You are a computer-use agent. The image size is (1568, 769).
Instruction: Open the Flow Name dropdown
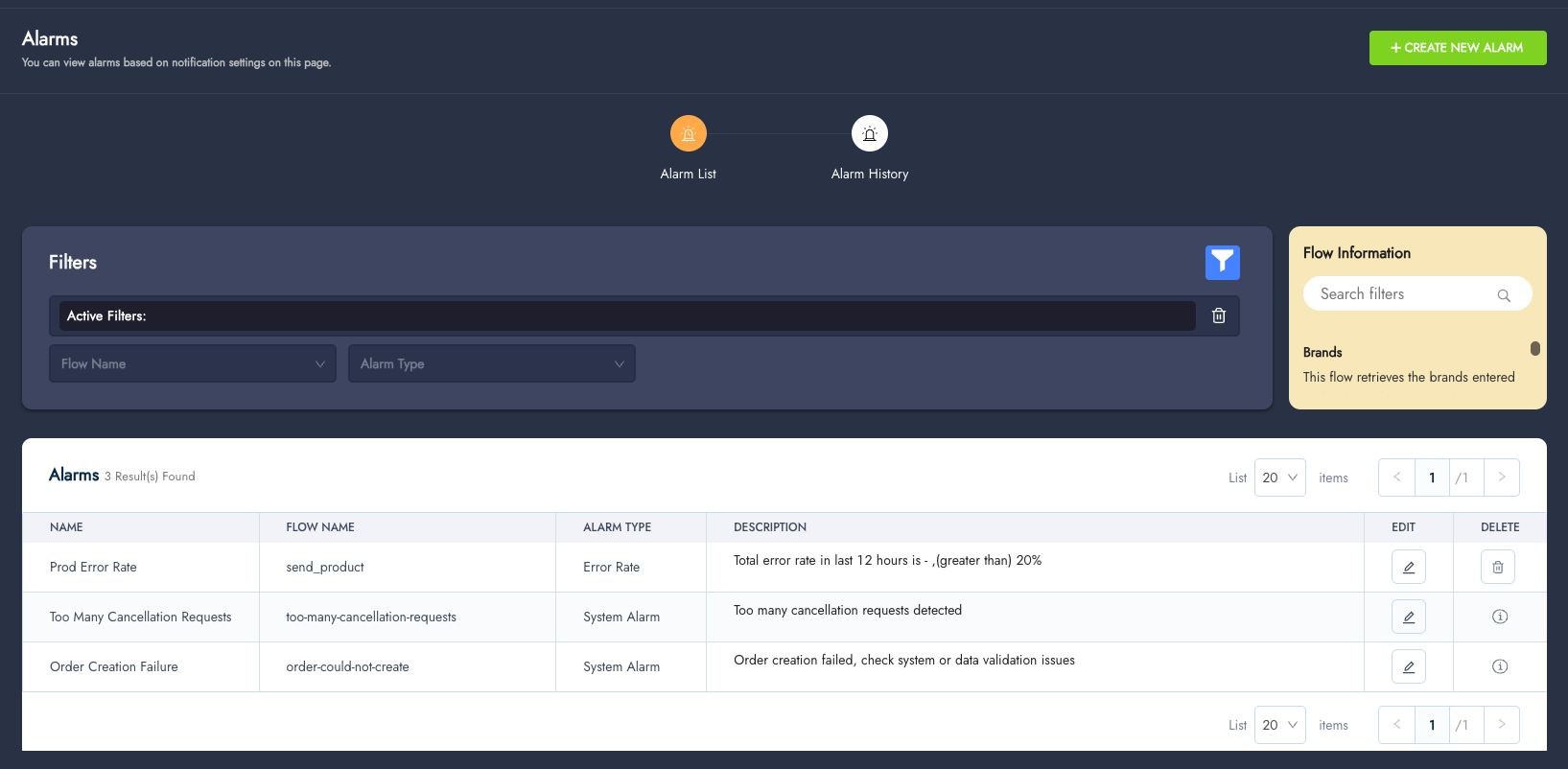(192, 363)
